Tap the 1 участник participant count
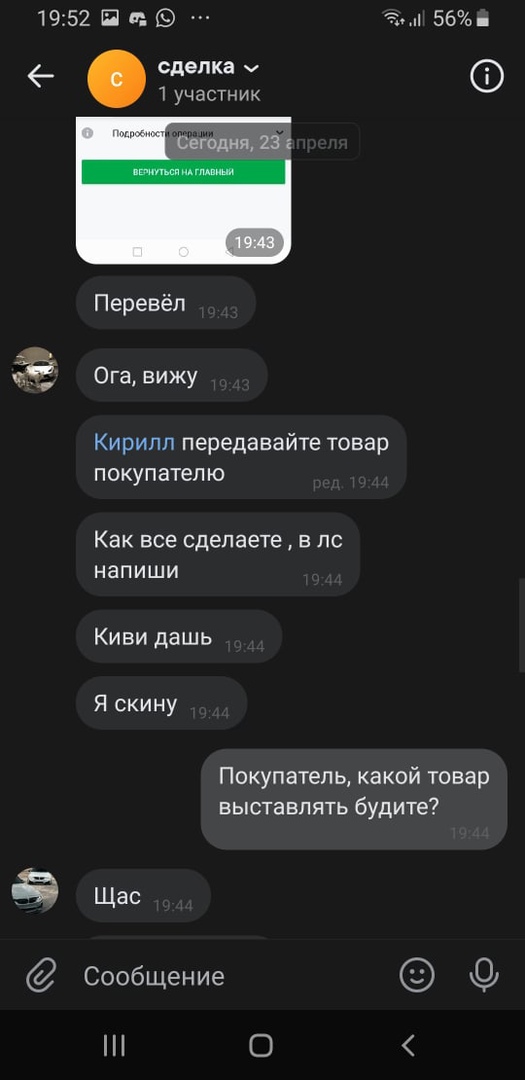The height and width of the screenshot is (1080, 525). [209, 94]
